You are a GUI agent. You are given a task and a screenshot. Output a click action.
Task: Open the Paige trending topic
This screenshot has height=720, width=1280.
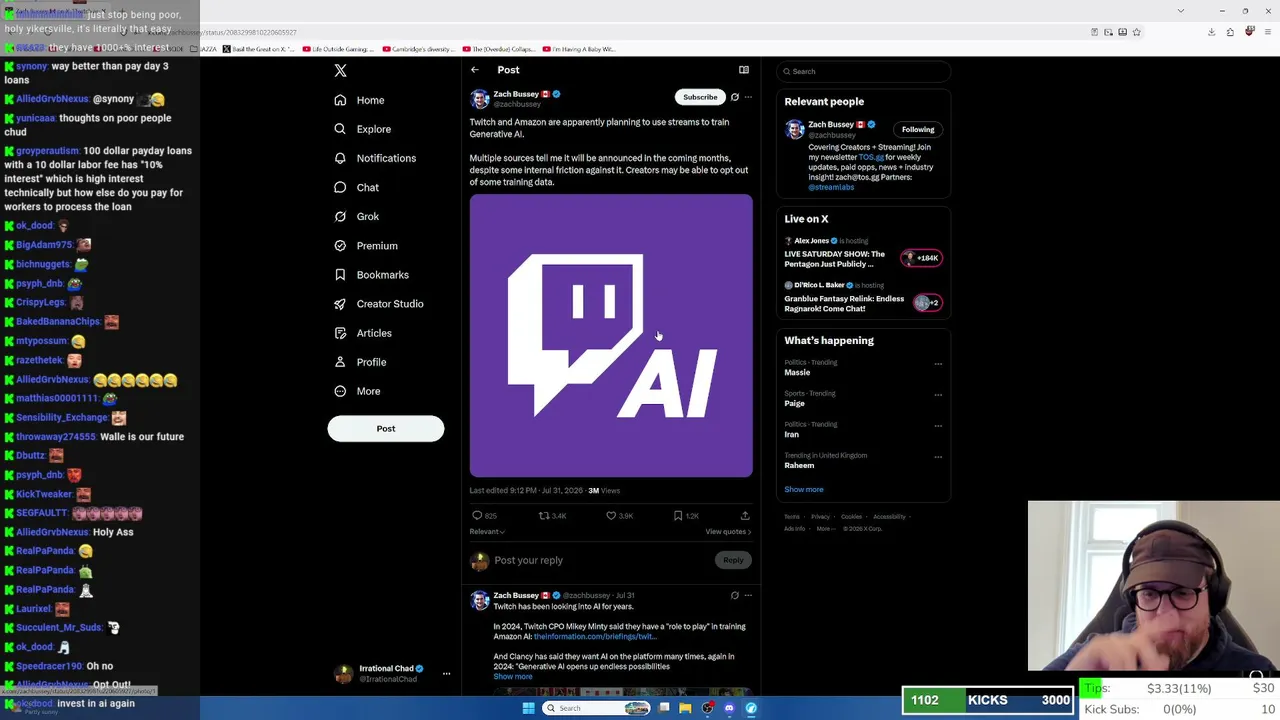coord(794,404)
